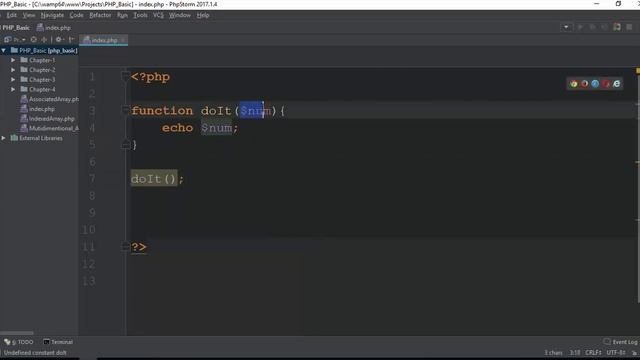The height and width of the screenshot is (360, 640).
Task: Expand the Chapter-4 folder
Action: click(x=13, y=89)
